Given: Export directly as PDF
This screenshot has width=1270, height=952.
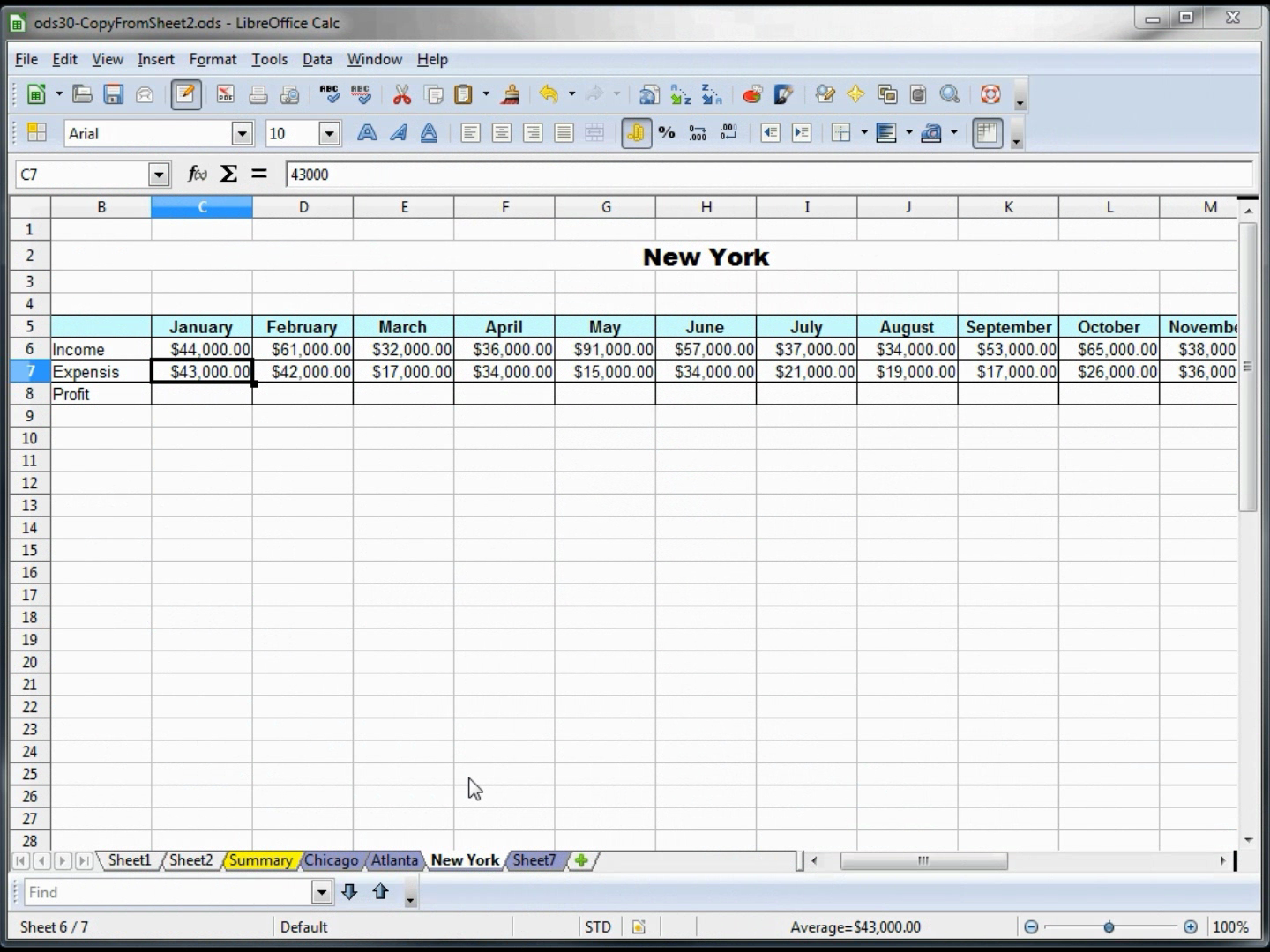Looking at the screenshot, I should pyautogui.click(x=225, y=94).
